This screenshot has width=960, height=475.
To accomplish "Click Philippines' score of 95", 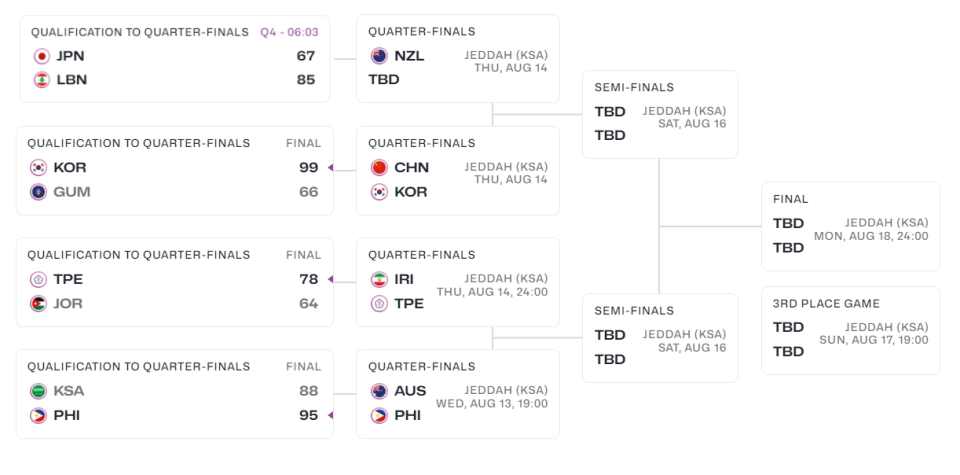I will (x=308, y=416).
